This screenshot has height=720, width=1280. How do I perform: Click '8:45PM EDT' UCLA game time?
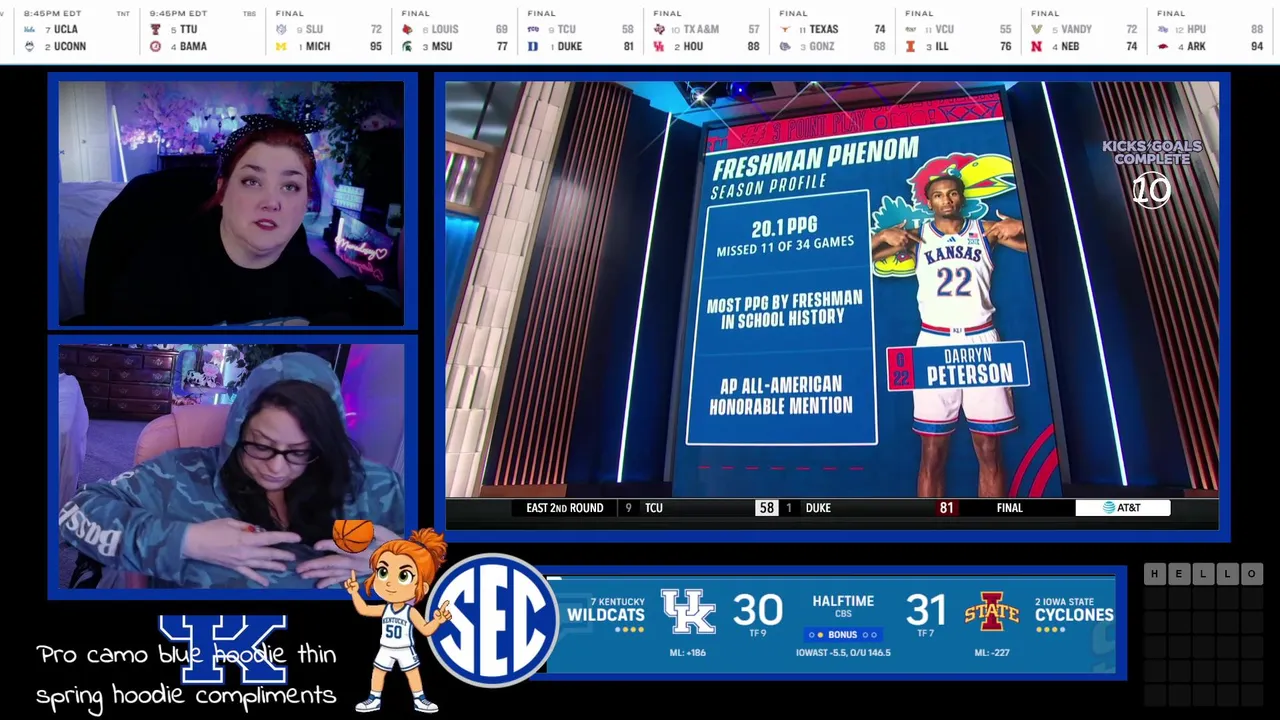tap(53, 14)
